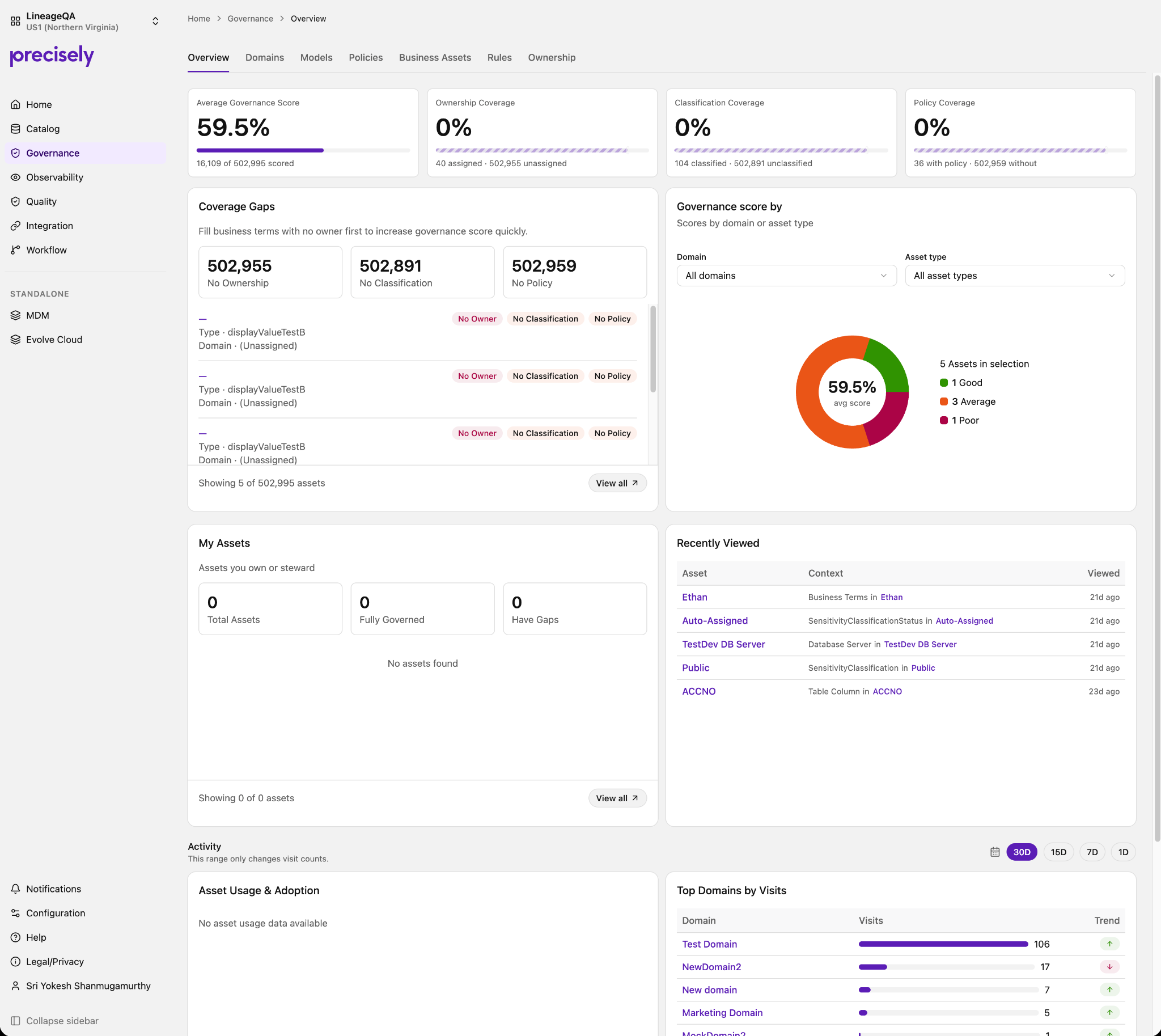Click the Average Governance Score progress bar
This screenshot has width=1161, height=1036.
[x=303, y=150]
